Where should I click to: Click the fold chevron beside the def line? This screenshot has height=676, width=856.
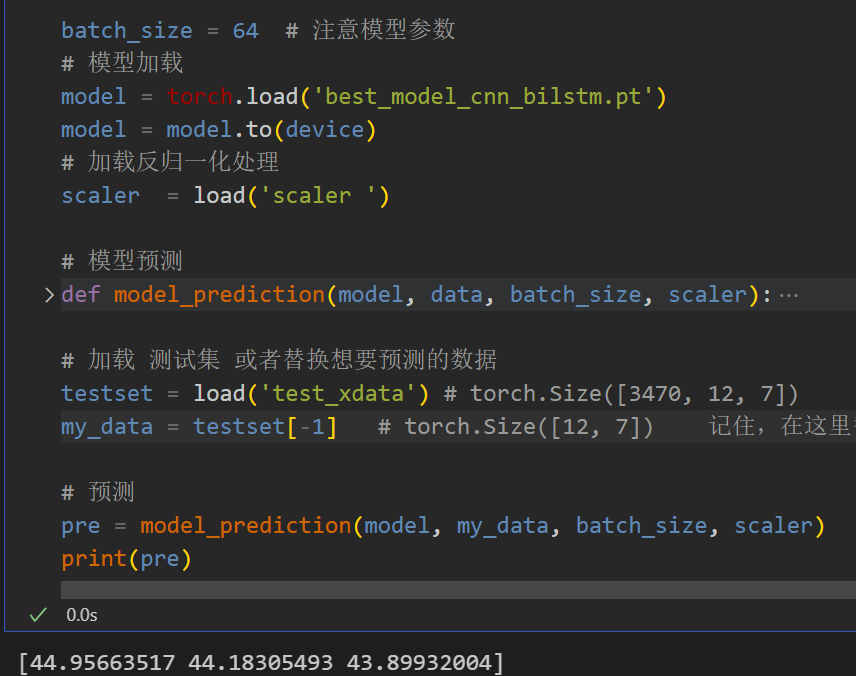[x=47, y=294]
